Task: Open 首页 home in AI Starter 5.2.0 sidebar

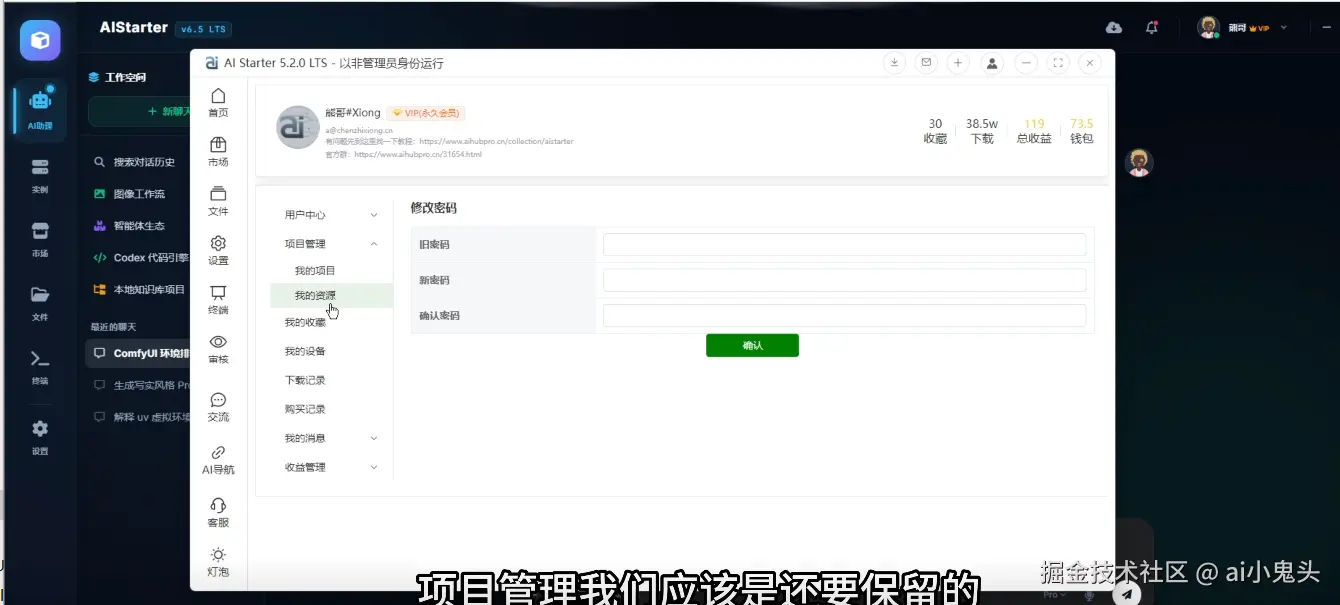Action: point(218,103)
